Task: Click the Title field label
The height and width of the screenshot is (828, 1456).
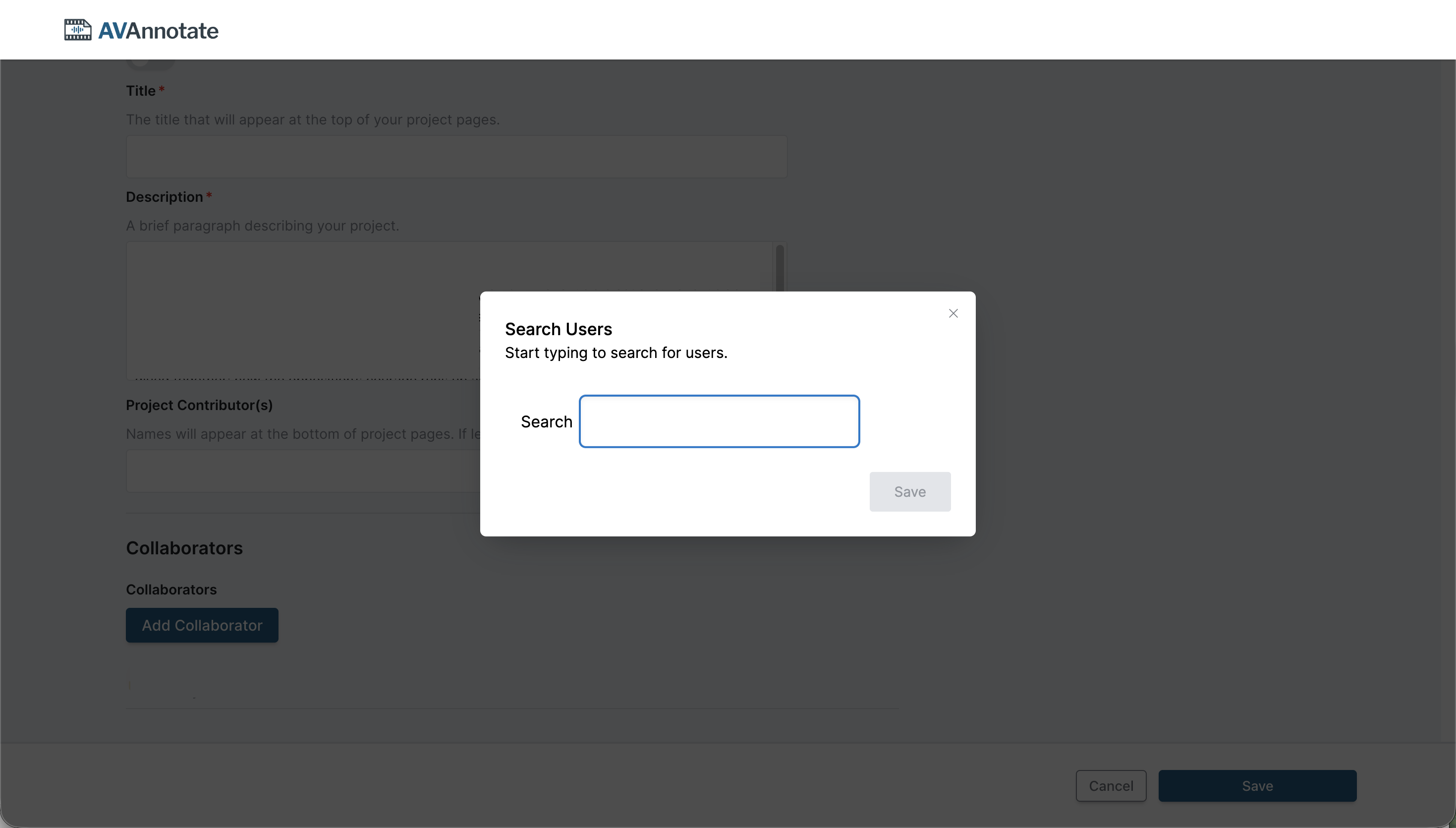Action: (x=140, y=91)
